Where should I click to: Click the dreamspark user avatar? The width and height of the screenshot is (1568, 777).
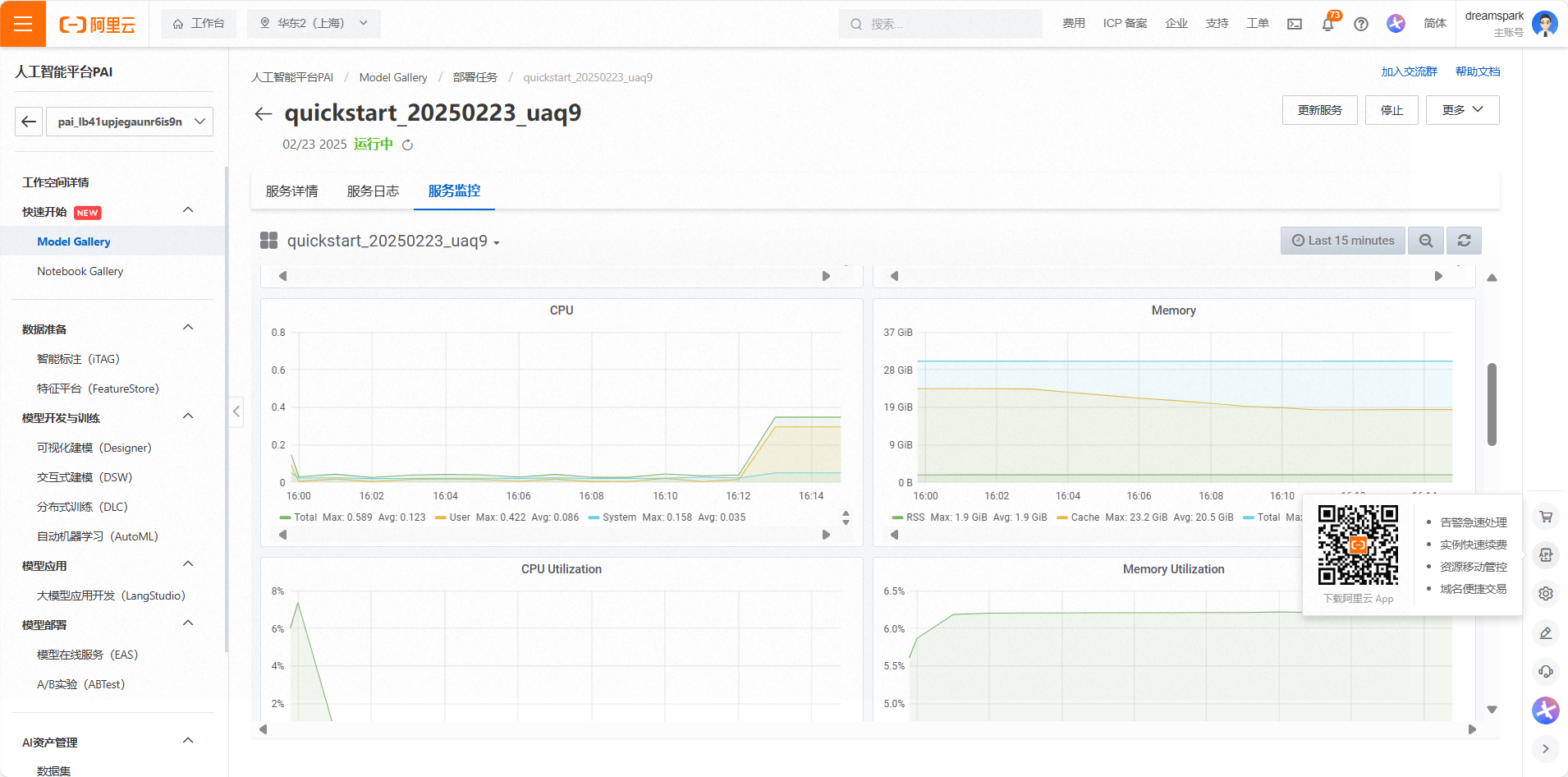point(1544,24)
